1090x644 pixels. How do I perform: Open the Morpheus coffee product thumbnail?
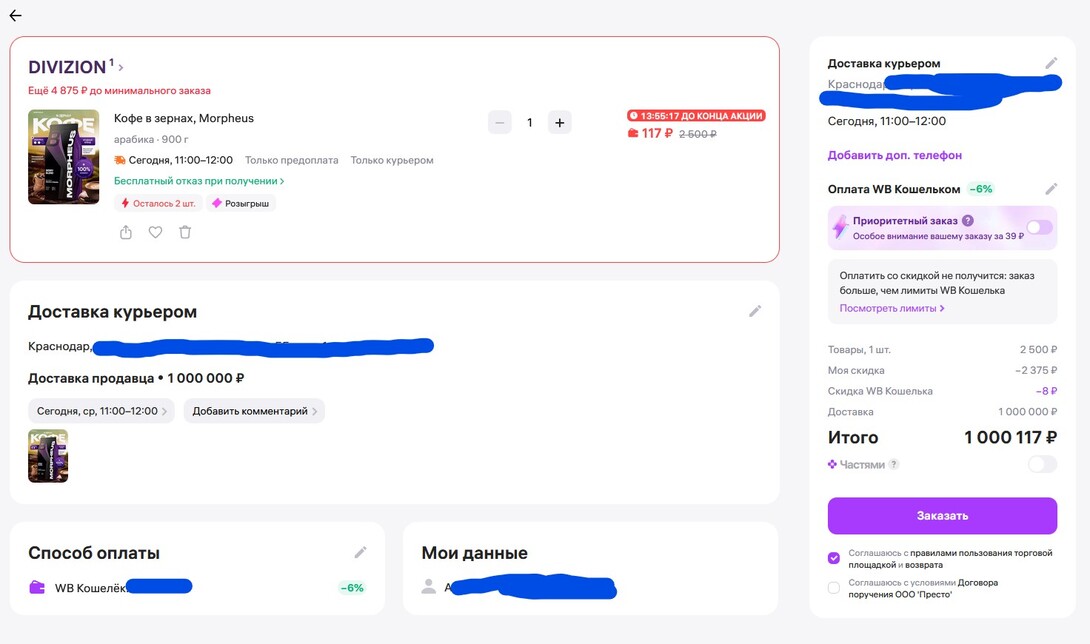[x=63, y=157]
